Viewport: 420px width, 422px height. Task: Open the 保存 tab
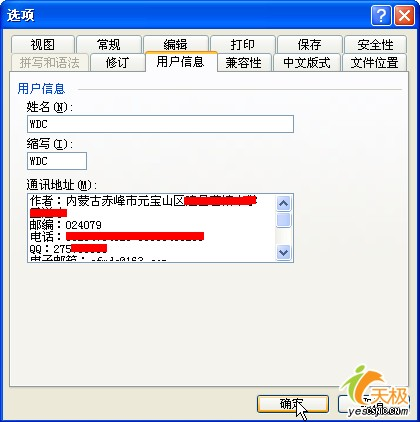tap(310, 44)
